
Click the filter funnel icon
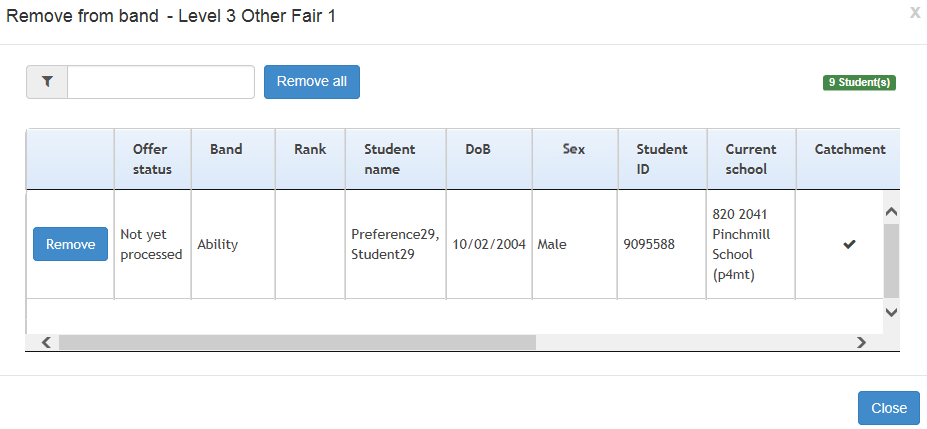[47, 82]
